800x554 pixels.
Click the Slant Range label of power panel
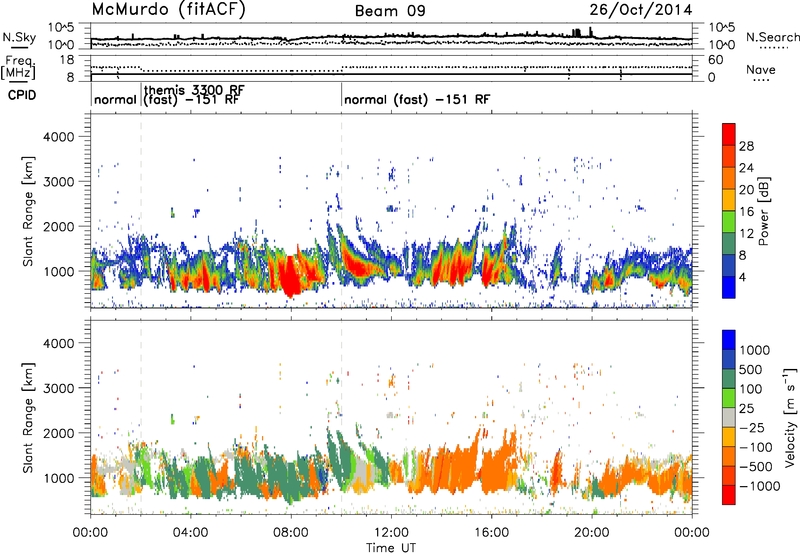(x=28, y=211)
